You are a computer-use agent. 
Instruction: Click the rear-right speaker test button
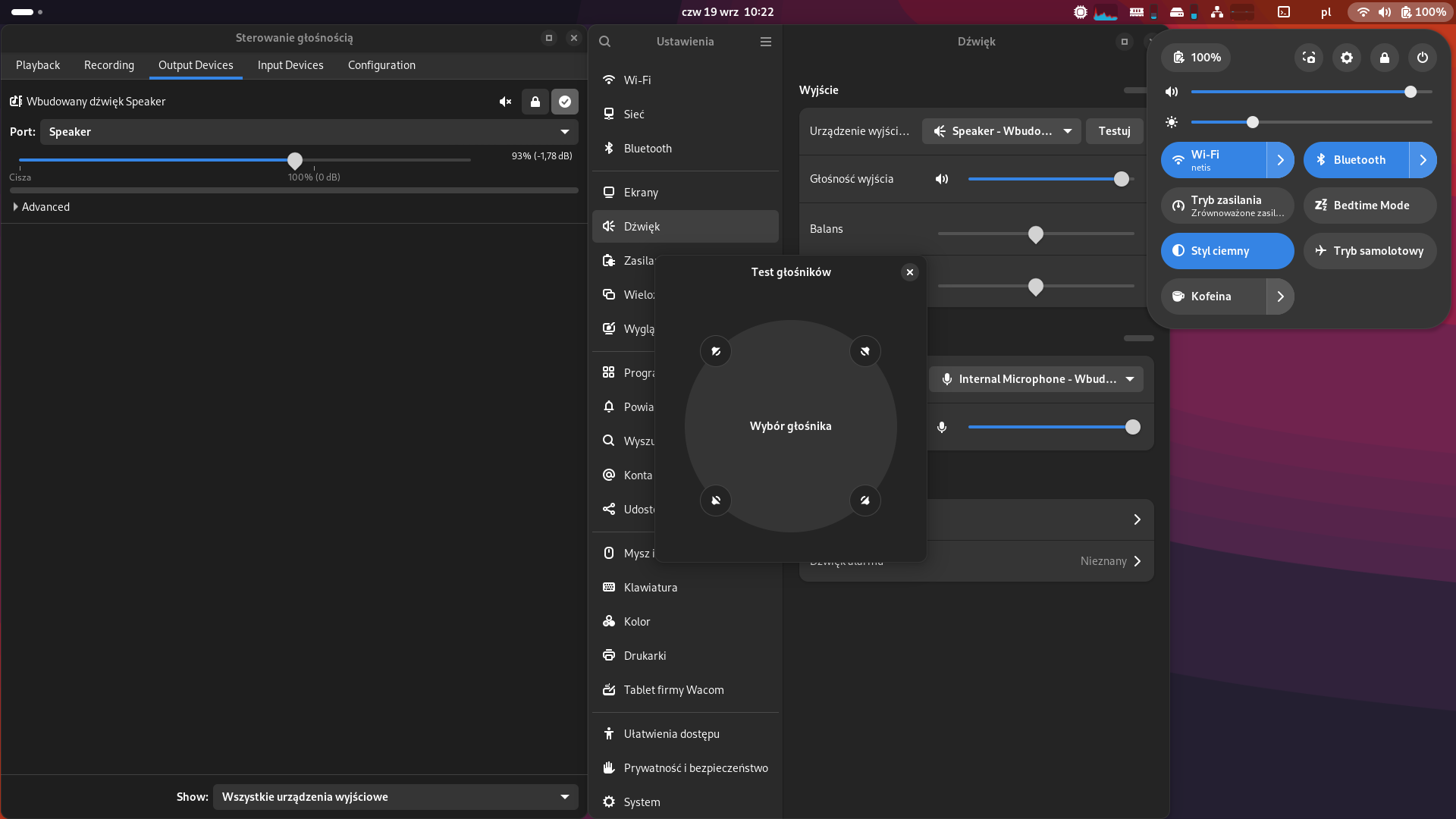[x=865, y=500]
